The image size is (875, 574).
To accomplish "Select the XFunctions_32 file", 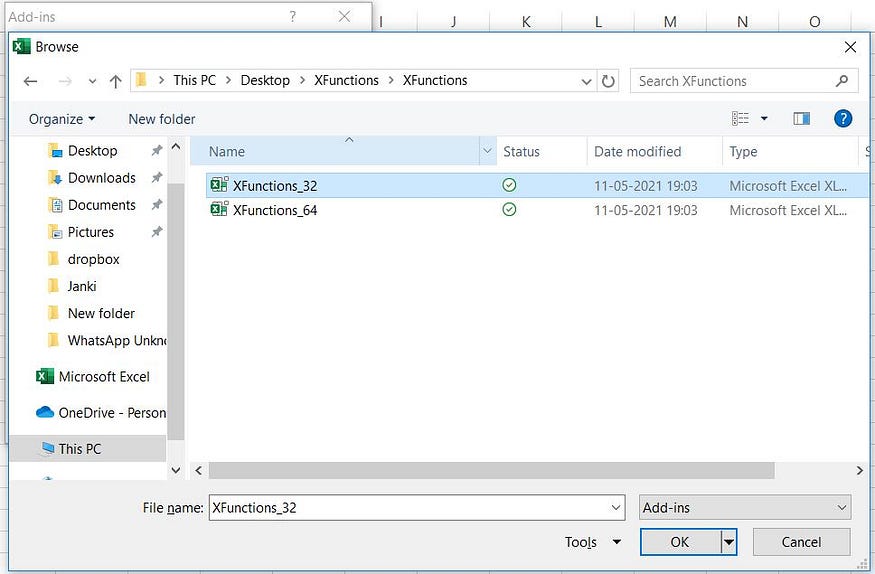I will 275,186.
